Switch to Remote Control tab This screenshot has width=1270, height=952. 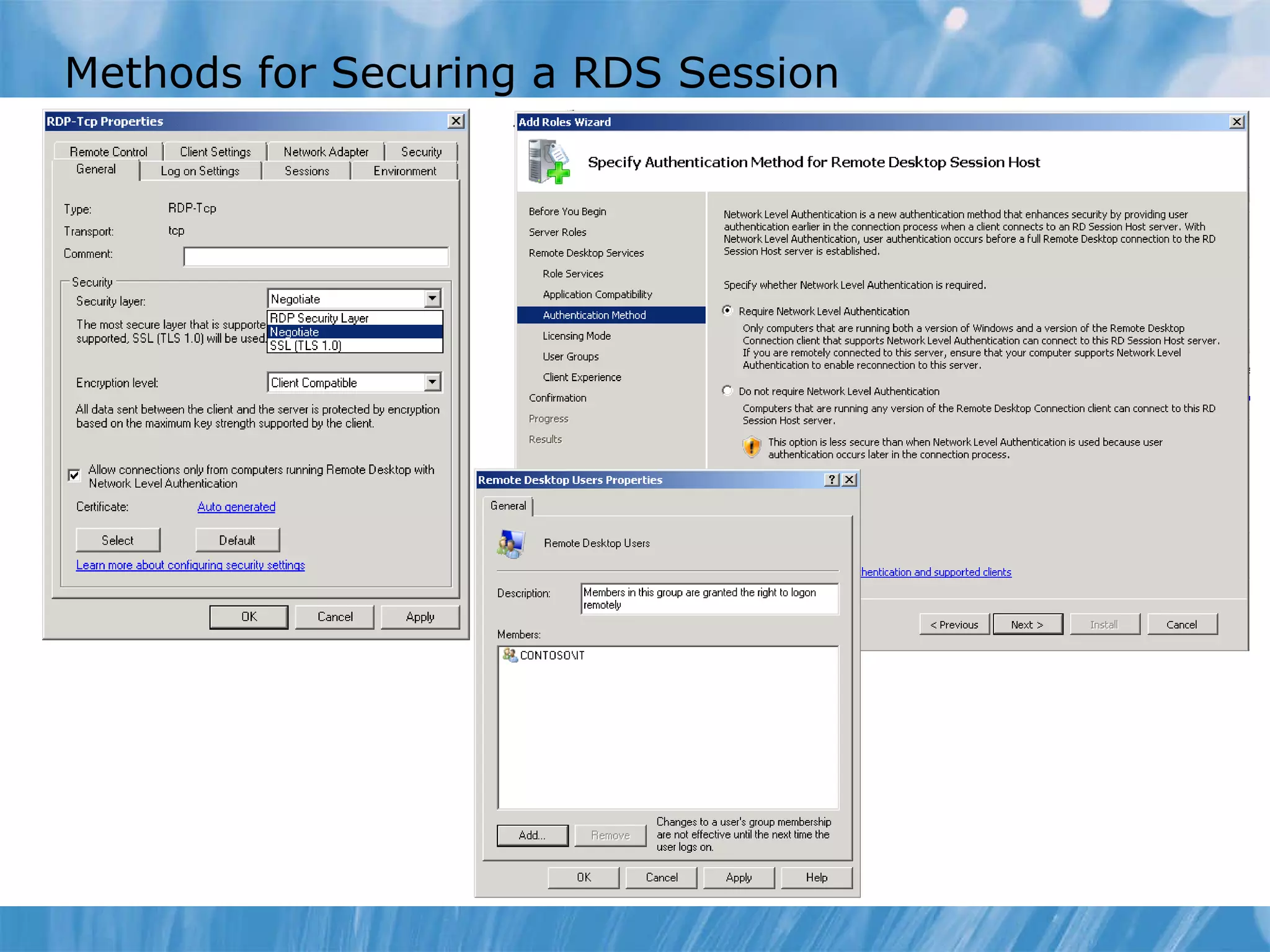tap(109, 152)
